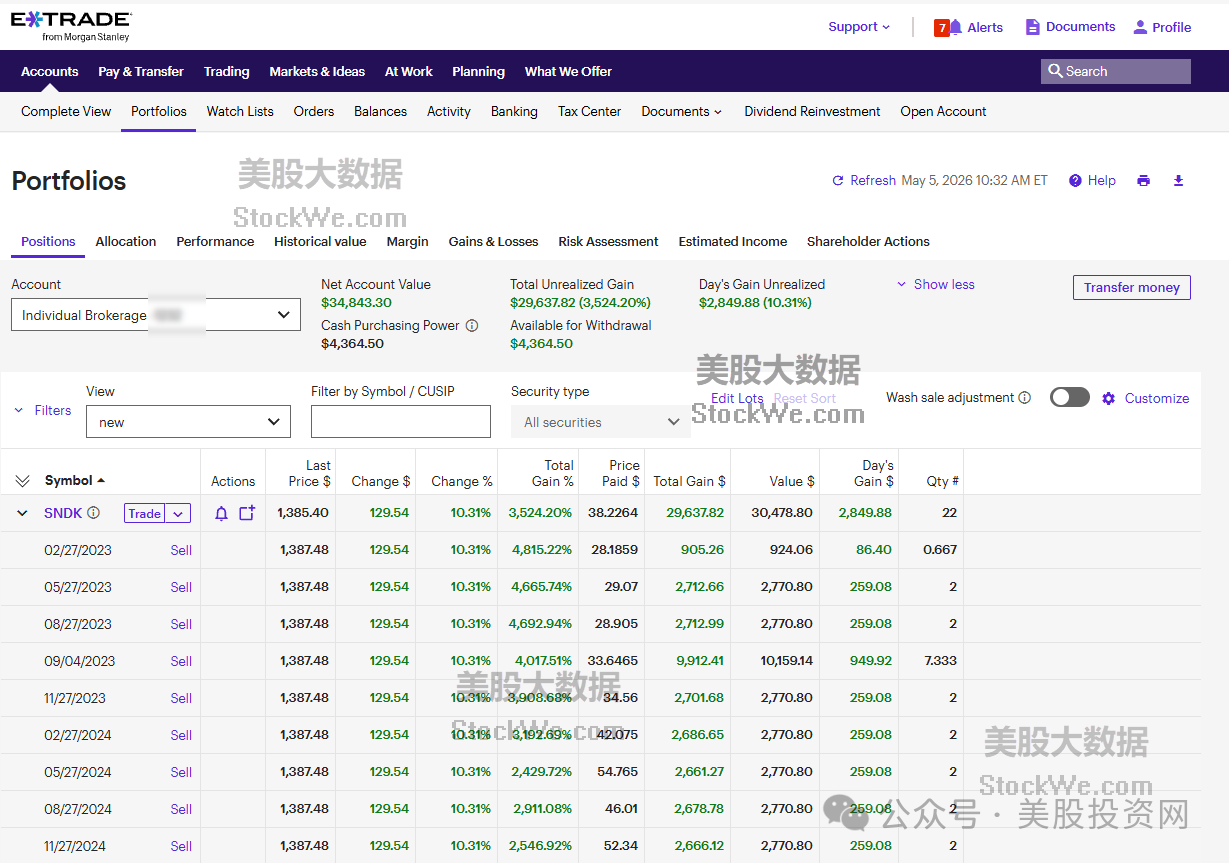The height and width of the screenshot is (863, 1229).
Task: Click the Net Account Value $34,843.30
Action: [356, 303]
